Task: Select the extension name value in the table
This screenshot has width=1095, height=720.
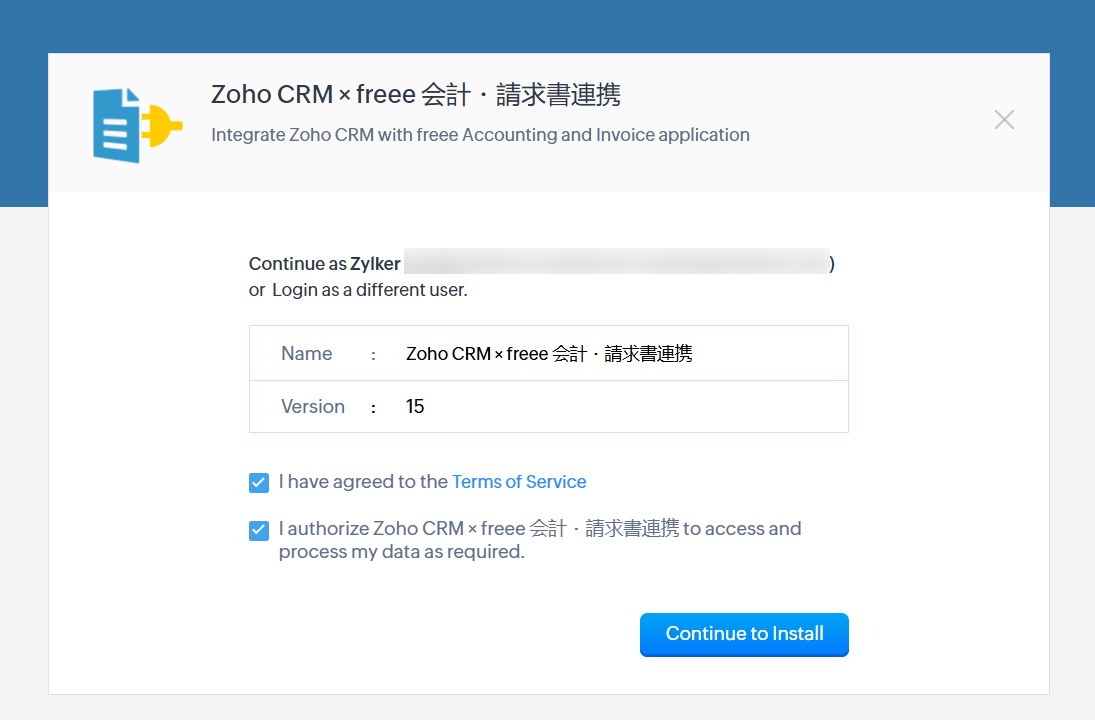Action: 549,353
